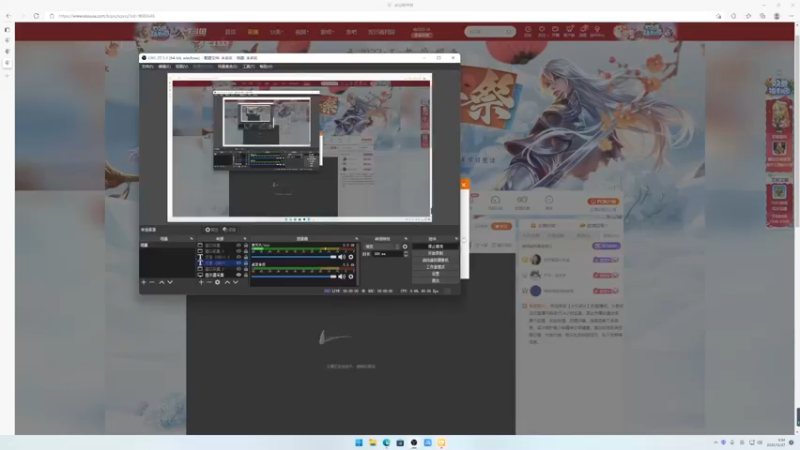Click the Start Recording button in OBS Controls
Viewport: 800px width, 450px height.
pos(435,253)
